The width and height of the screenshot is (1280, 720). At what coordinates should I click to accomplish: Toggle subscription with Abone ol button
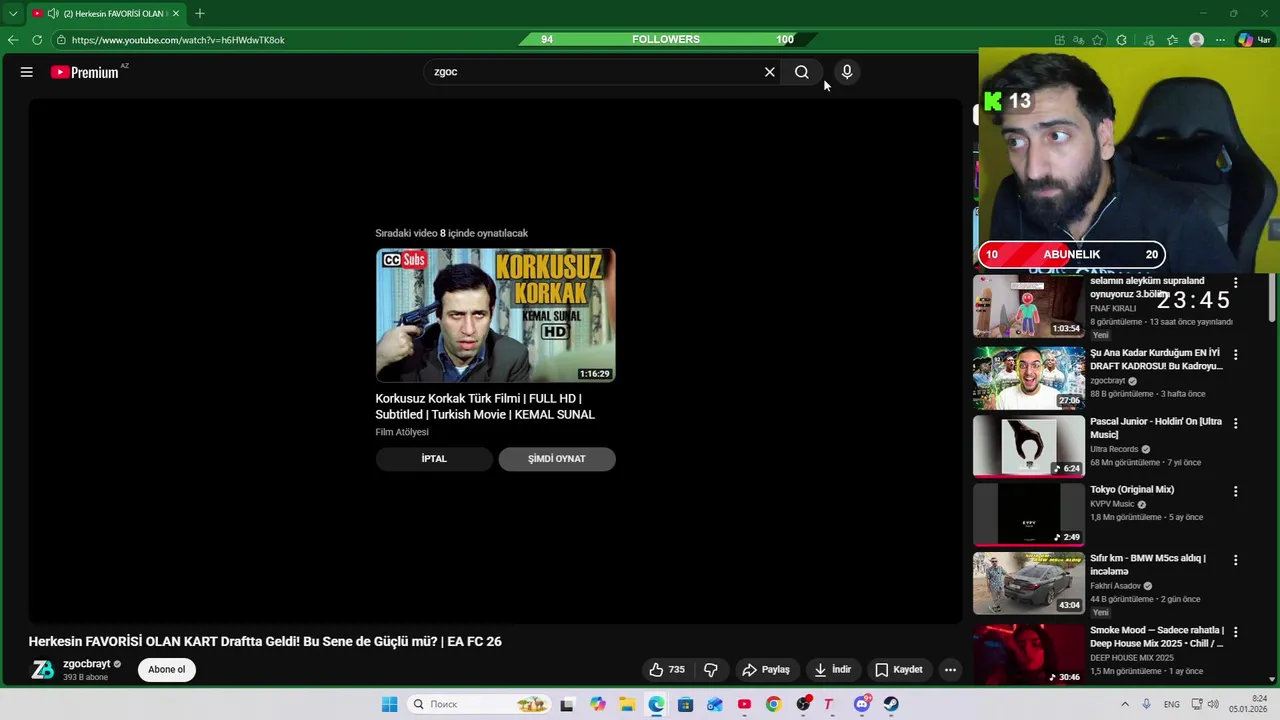(166, 670)
